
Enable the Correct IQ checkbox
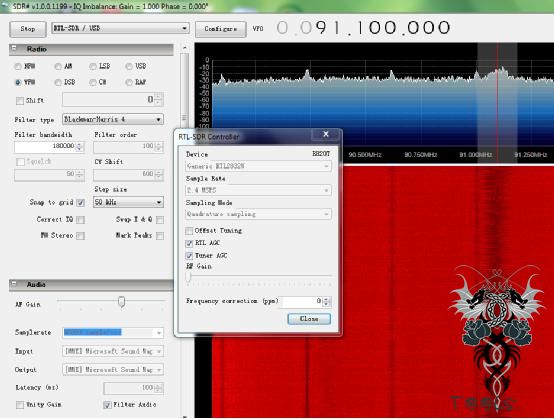[81, 220]
